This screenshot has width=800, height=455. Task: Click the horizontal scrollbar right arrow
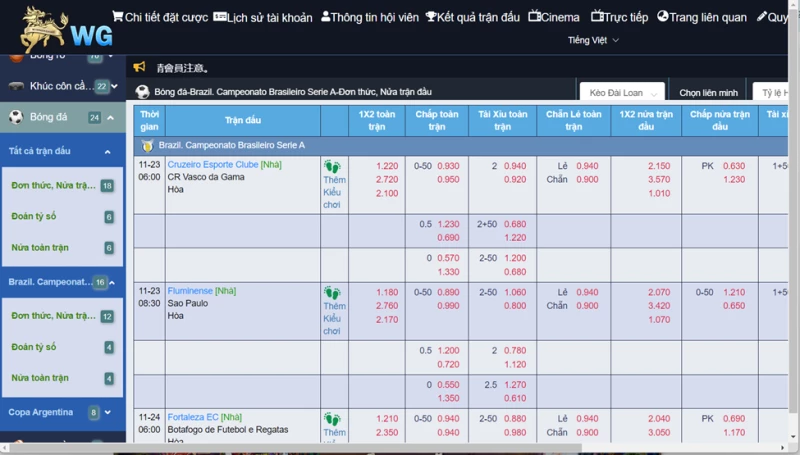(783, 448)
